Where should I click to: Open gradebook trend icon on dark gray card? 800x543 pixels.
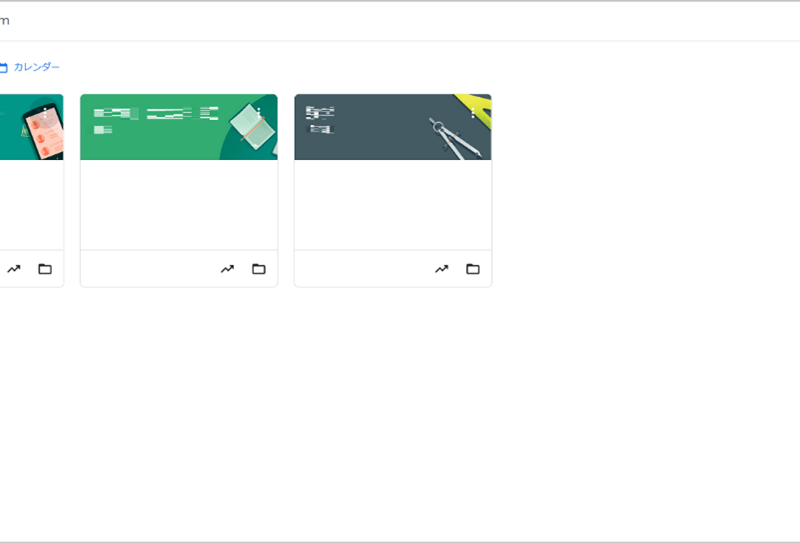click(x=441, y=269)
